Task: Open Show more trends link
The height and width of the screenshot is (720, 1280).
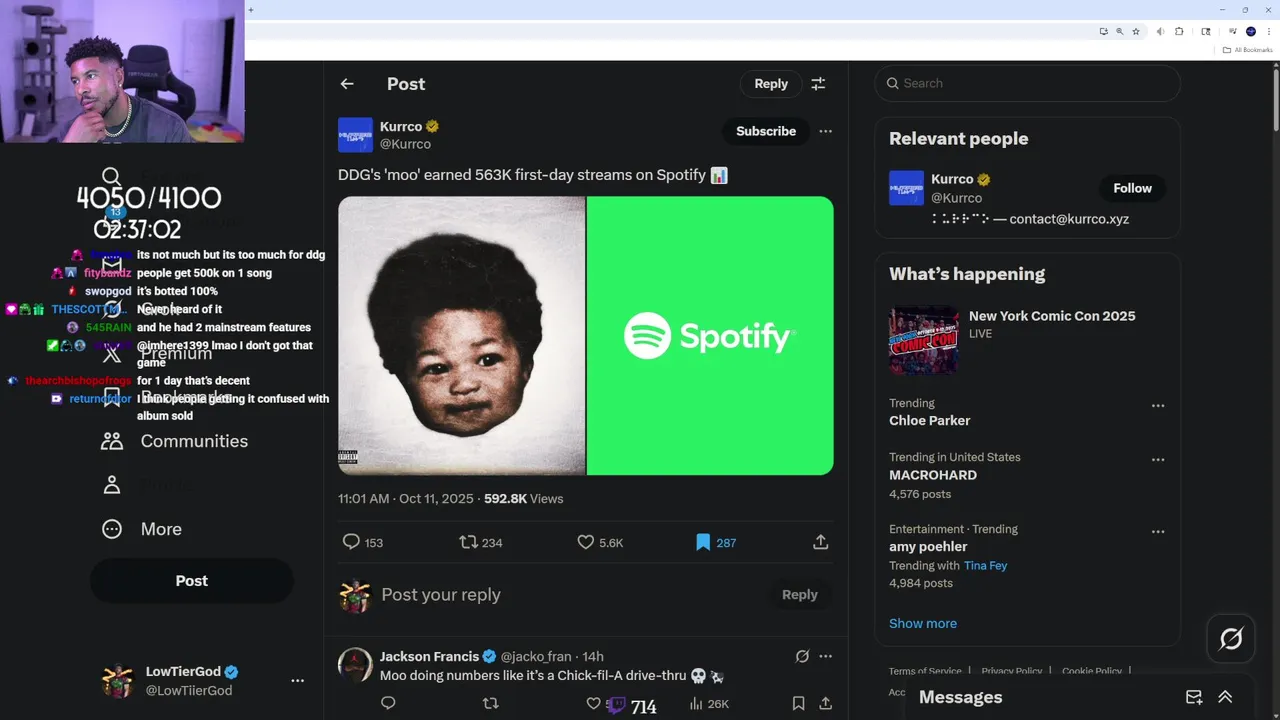Action: tap(923, 623)
